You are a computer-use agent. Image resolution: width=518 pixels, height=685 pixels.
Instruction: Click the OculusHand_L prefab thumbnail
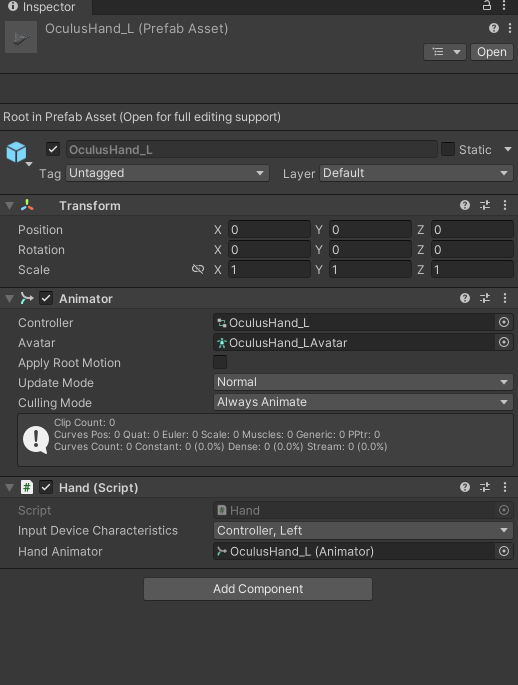pyautogui.click(x=21, y=38)
